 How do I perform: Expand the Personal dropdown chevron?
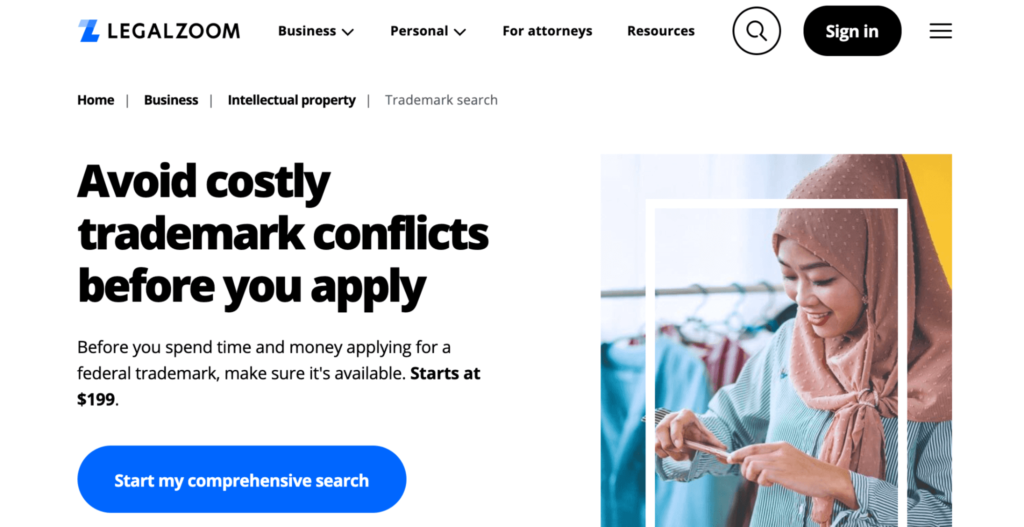460,31
